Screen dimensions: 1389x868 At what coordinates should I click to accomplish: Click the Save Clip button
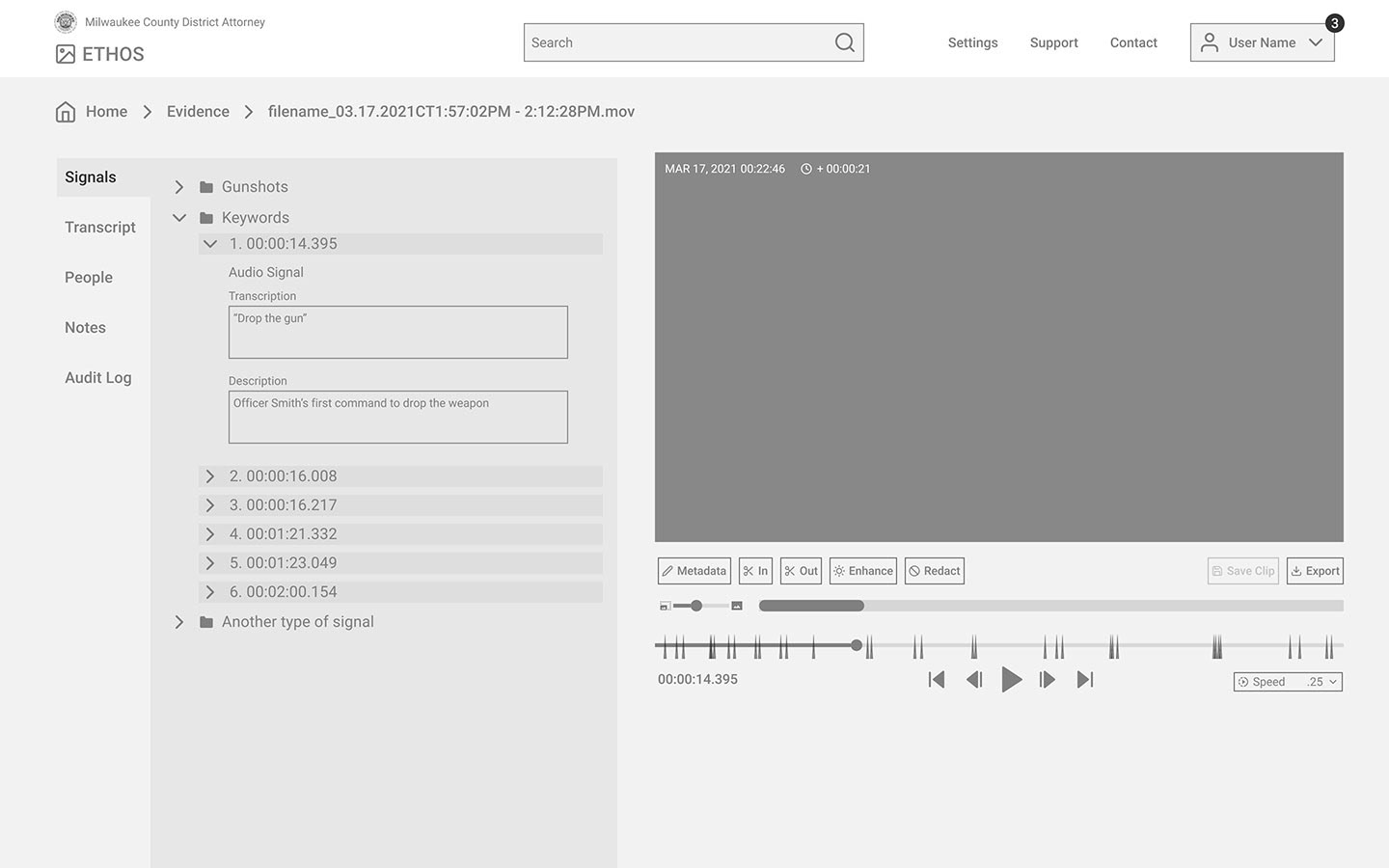click(1243, 571)
